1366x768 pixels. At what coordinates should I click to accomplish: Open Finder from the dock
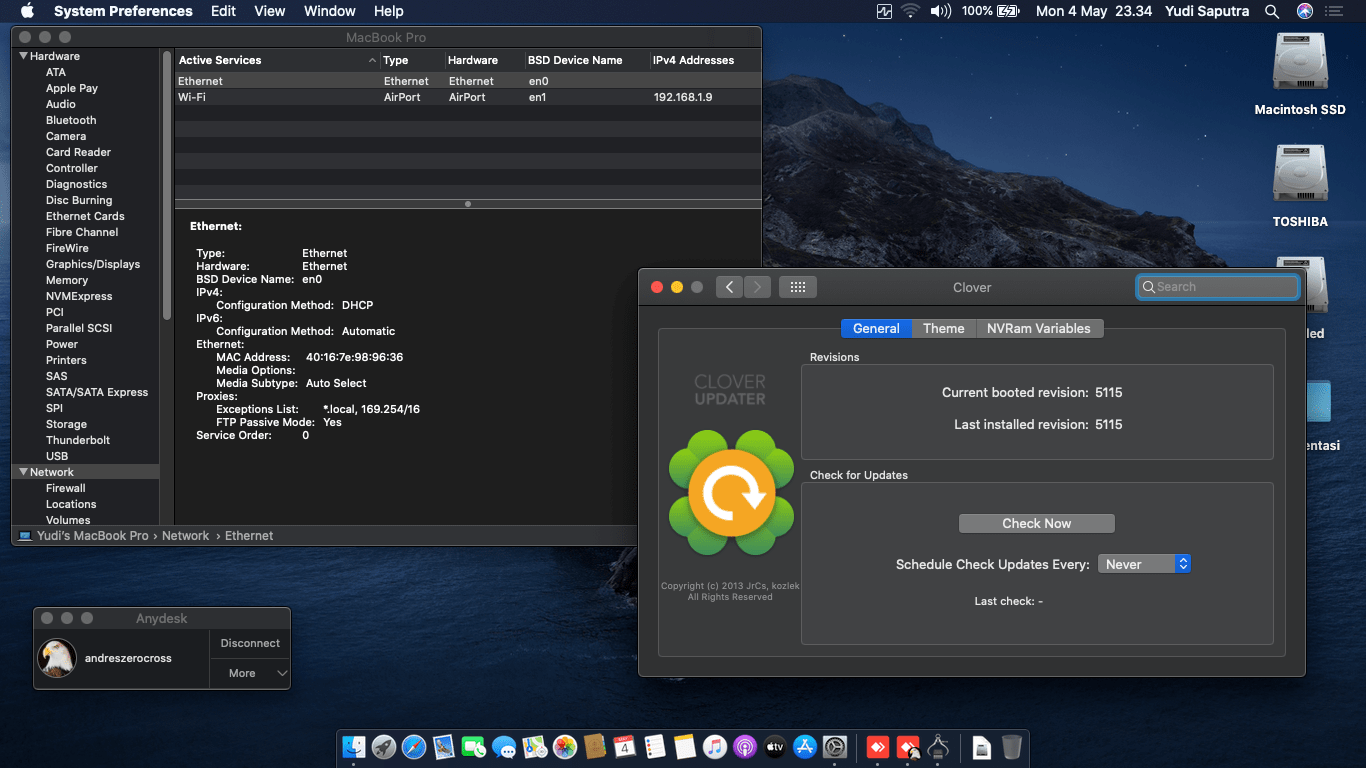click(354, 747)
